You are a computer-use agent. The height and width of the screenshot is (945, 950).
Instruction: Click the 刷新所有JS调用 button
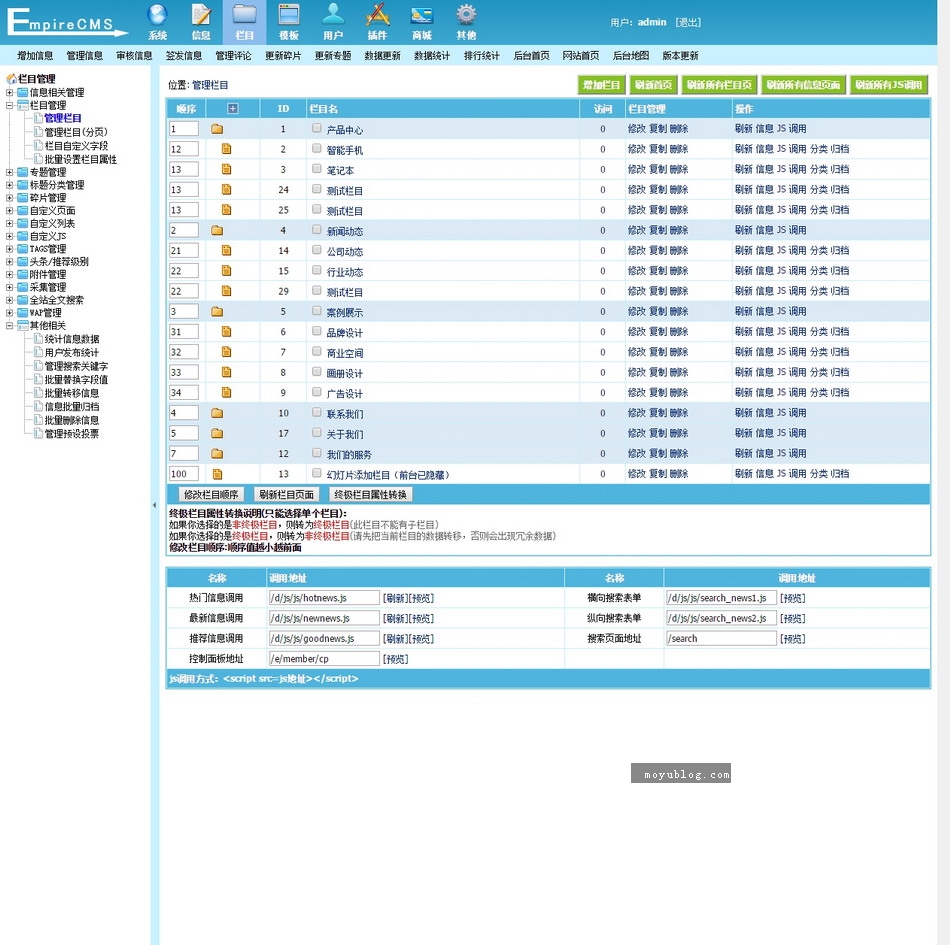tap(889, 85)
